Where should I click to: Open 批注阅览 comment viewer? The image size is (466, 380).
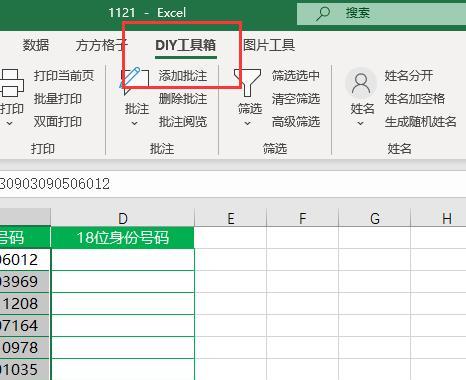(x=183, y=122)
